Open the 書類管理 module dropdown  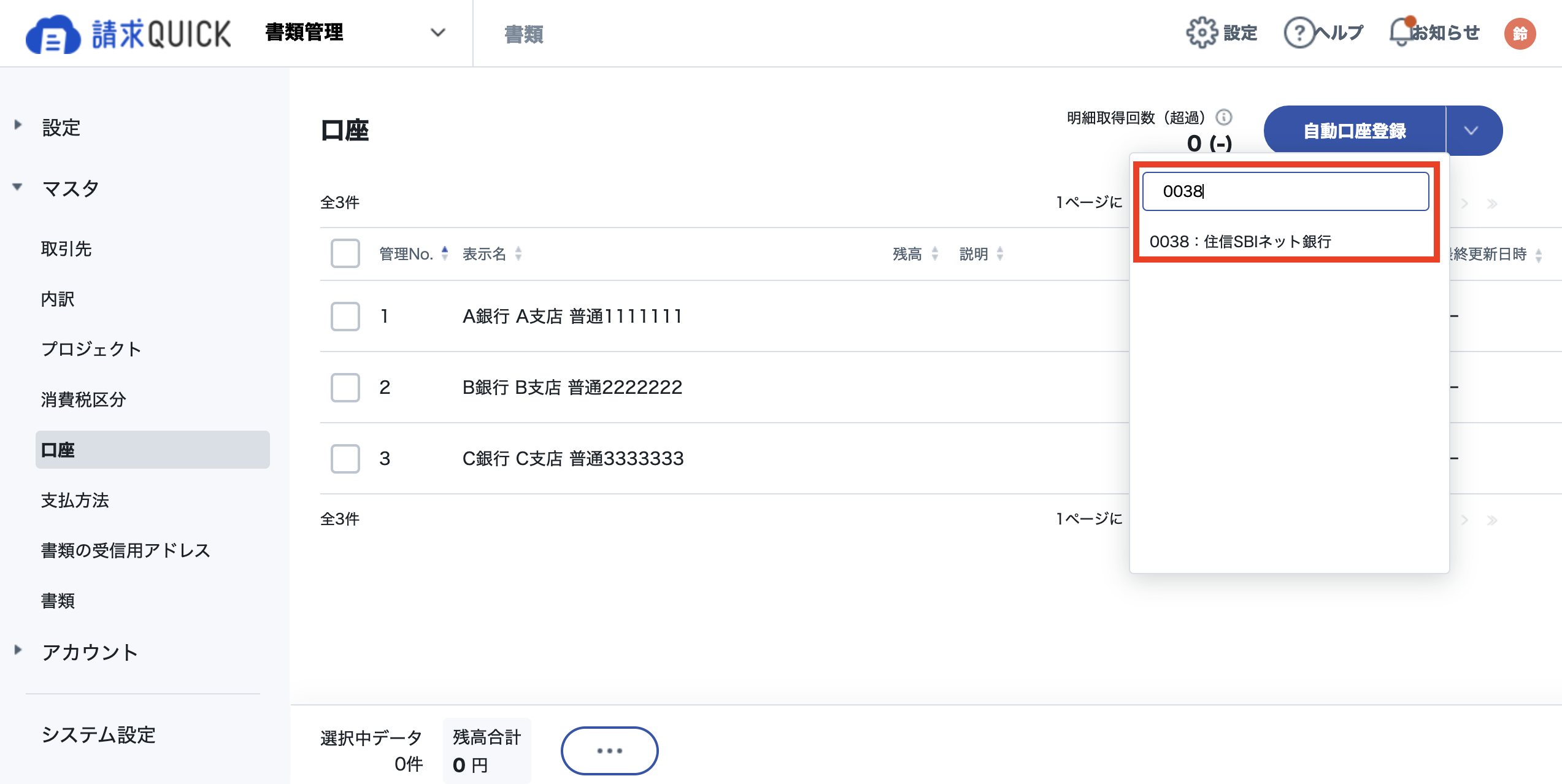(356, 33)
